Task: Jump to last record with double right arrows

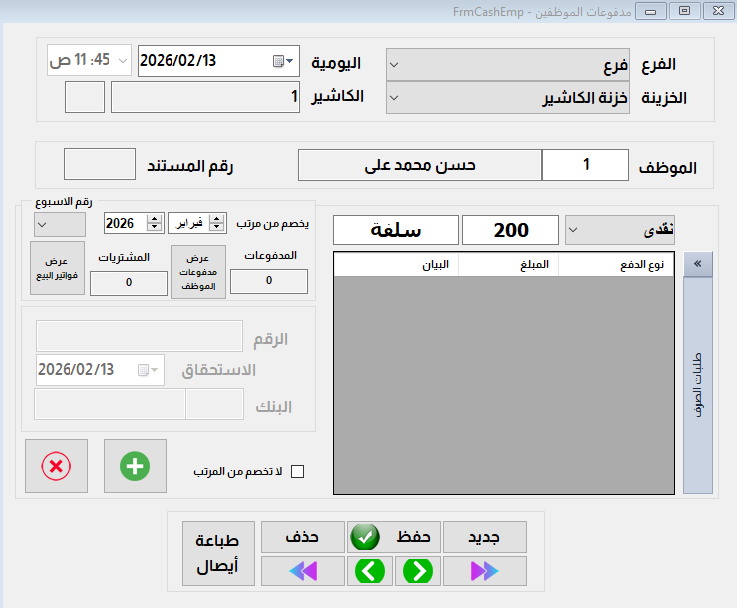Action: 484,571
